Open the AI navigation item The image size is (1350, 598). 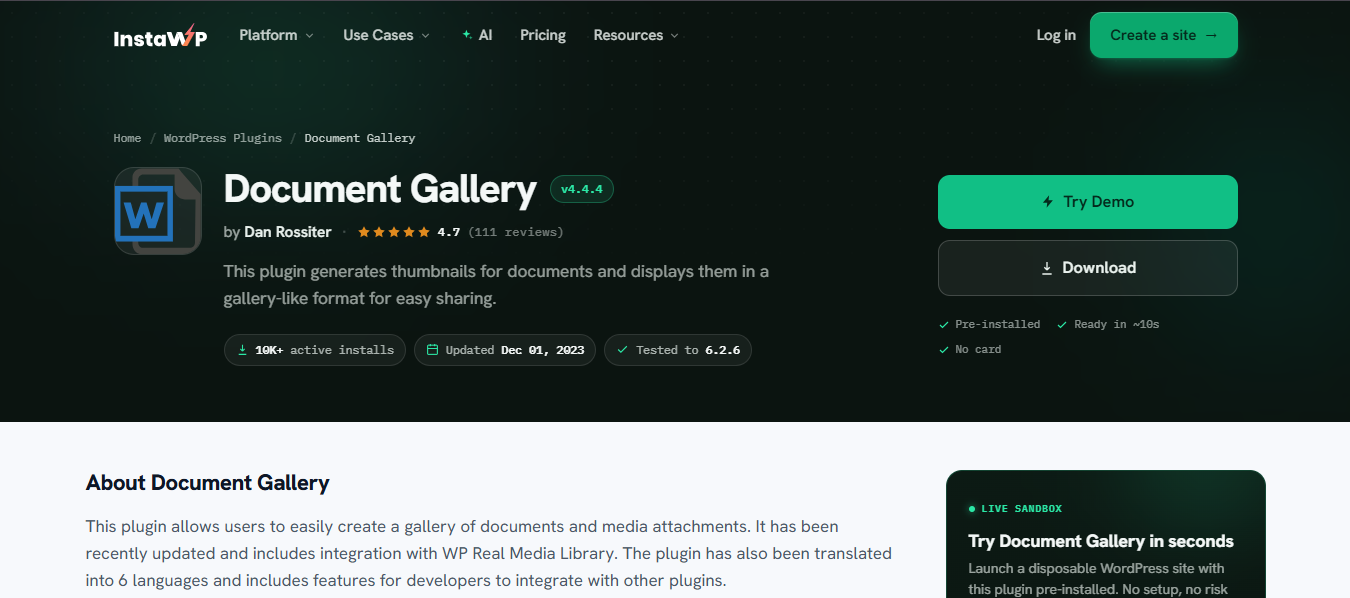[477, 35]
